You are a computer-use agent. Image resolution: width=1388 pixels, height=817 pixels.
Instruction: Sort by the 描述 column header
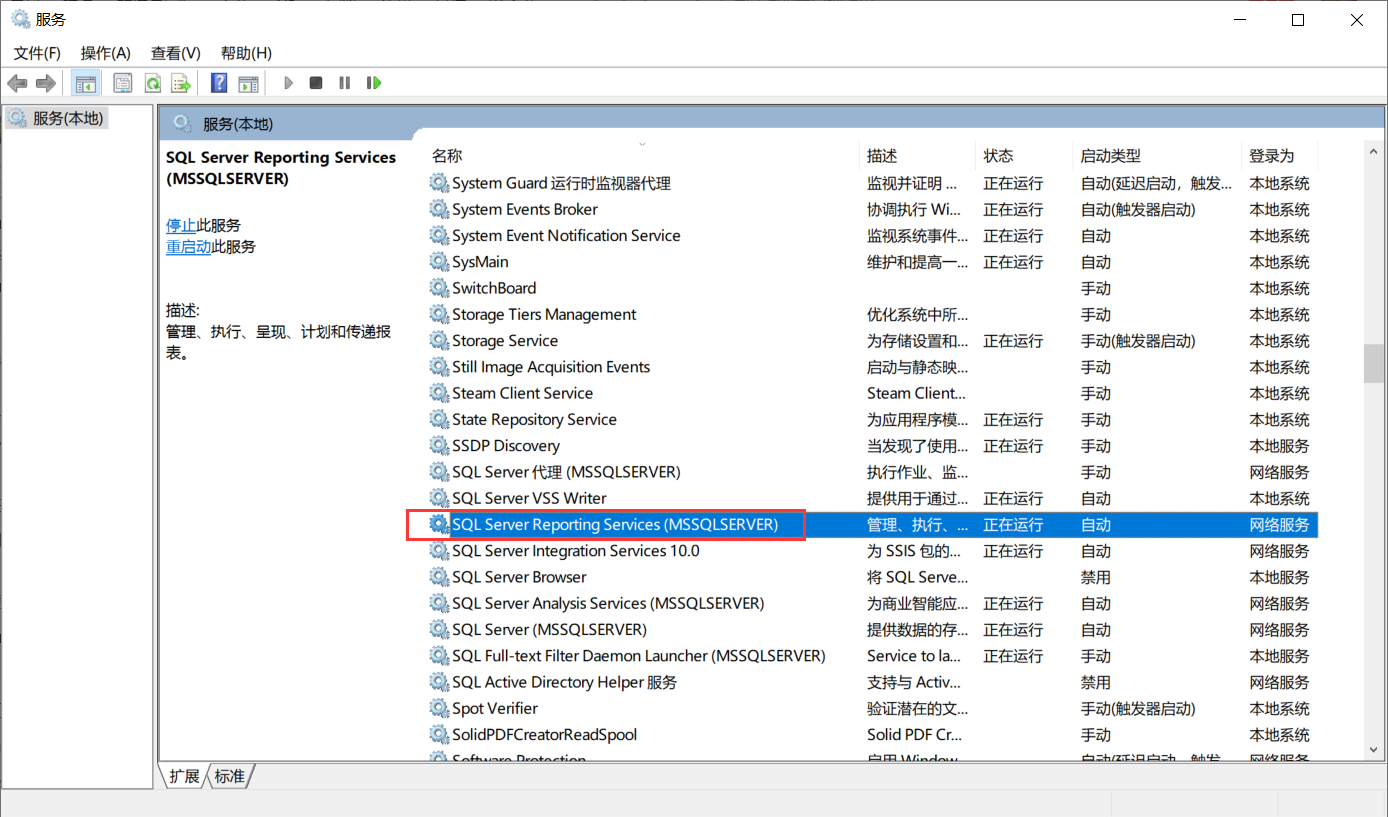[x=882, y=156]
